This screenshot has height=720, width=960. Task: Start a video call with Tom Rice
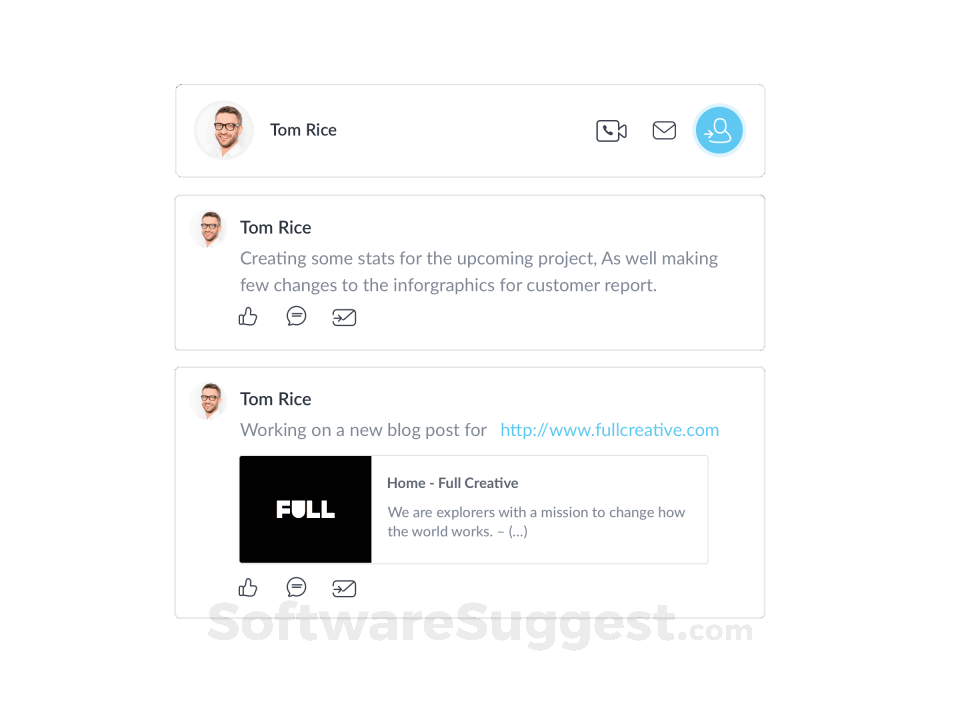pyautogui.click(x=611, y=130)
